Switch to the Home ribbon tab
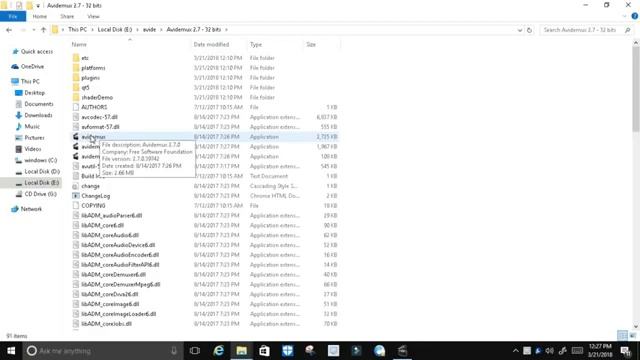 click(40, 16)
